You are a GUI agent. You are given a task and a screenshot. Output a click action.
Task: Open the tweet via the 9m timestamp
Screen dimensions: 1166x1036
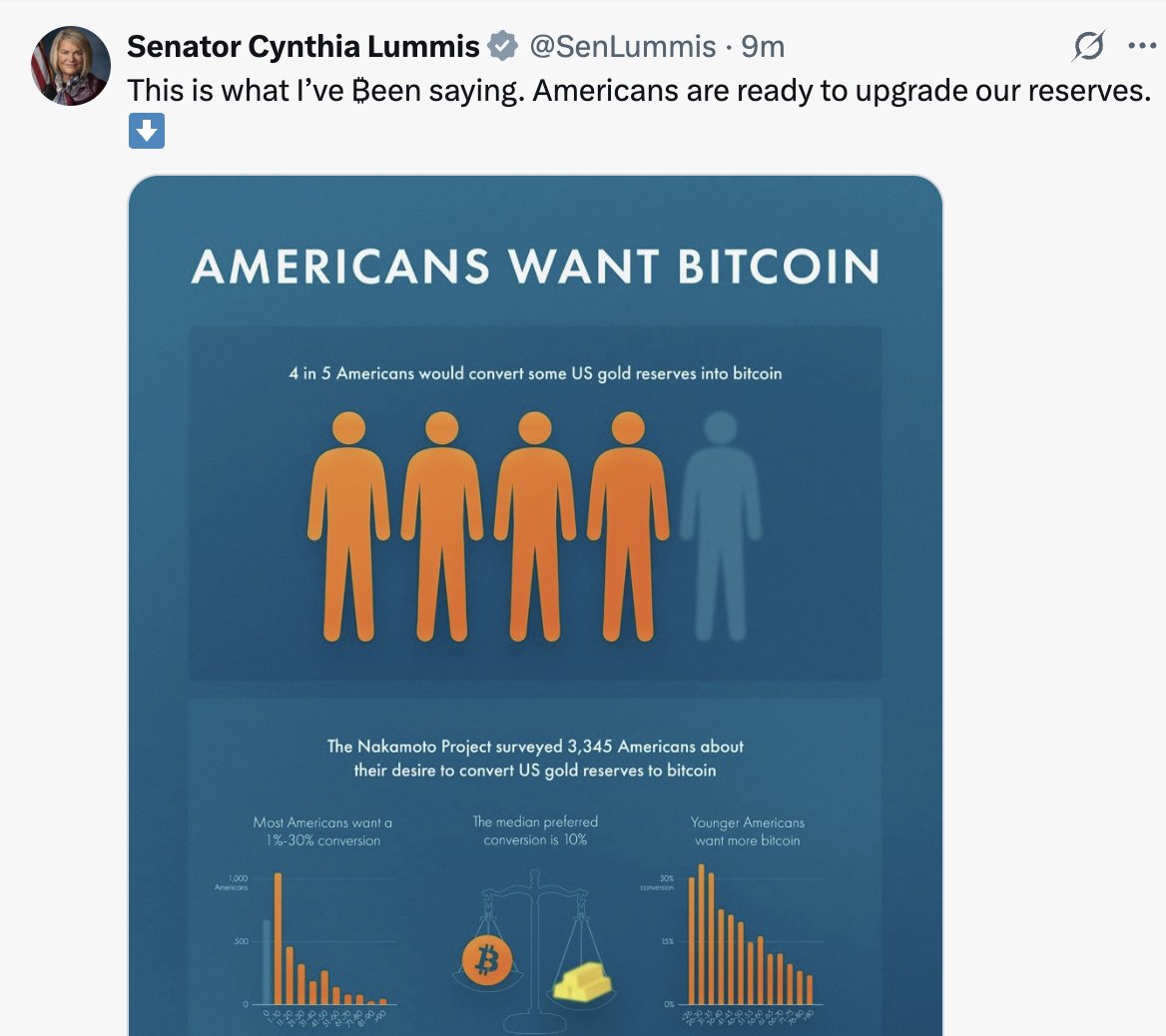point(765,45)
